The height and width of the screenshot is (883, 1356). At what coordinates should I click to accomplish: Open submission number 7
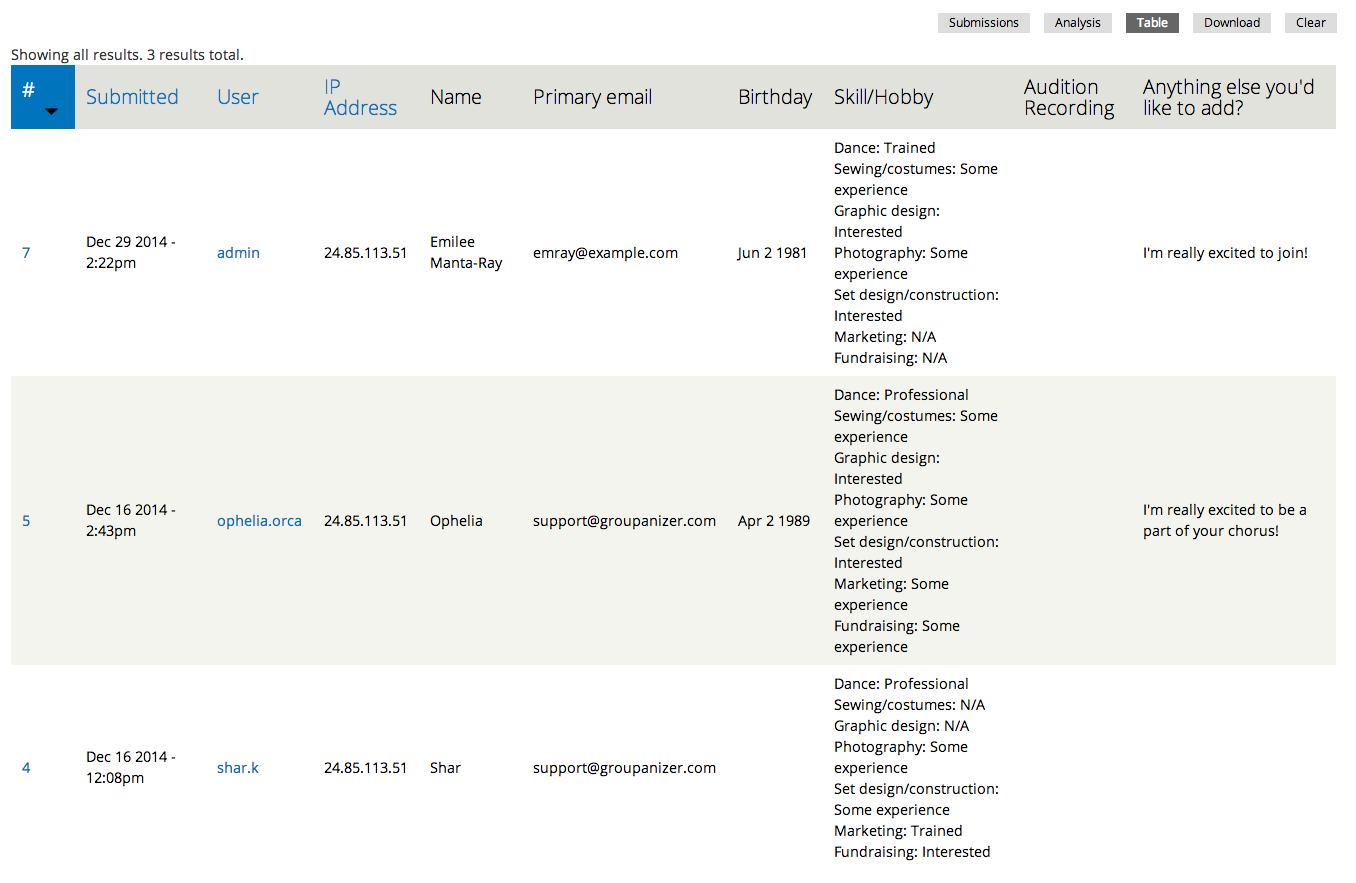click(26, 253)
